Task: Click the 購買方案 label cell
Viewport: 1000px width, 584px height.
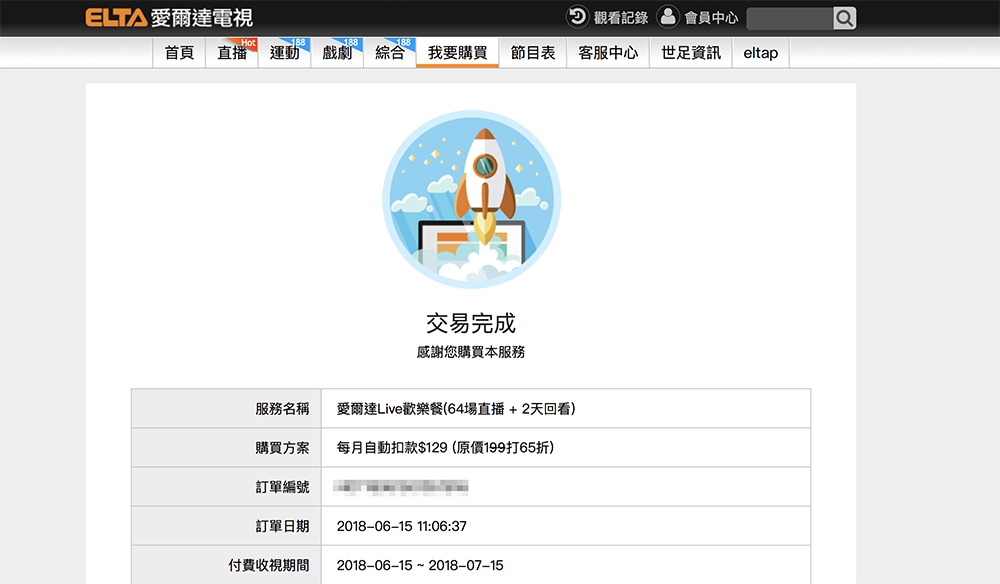Action: [x=226, y=448]
